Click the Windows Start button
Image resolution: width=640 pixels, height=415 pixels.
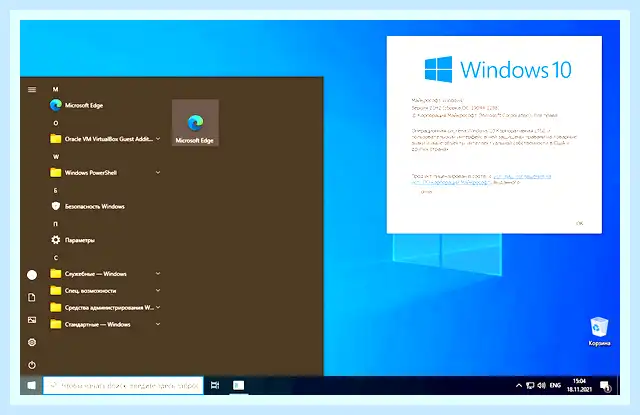(x=31, y=385)
